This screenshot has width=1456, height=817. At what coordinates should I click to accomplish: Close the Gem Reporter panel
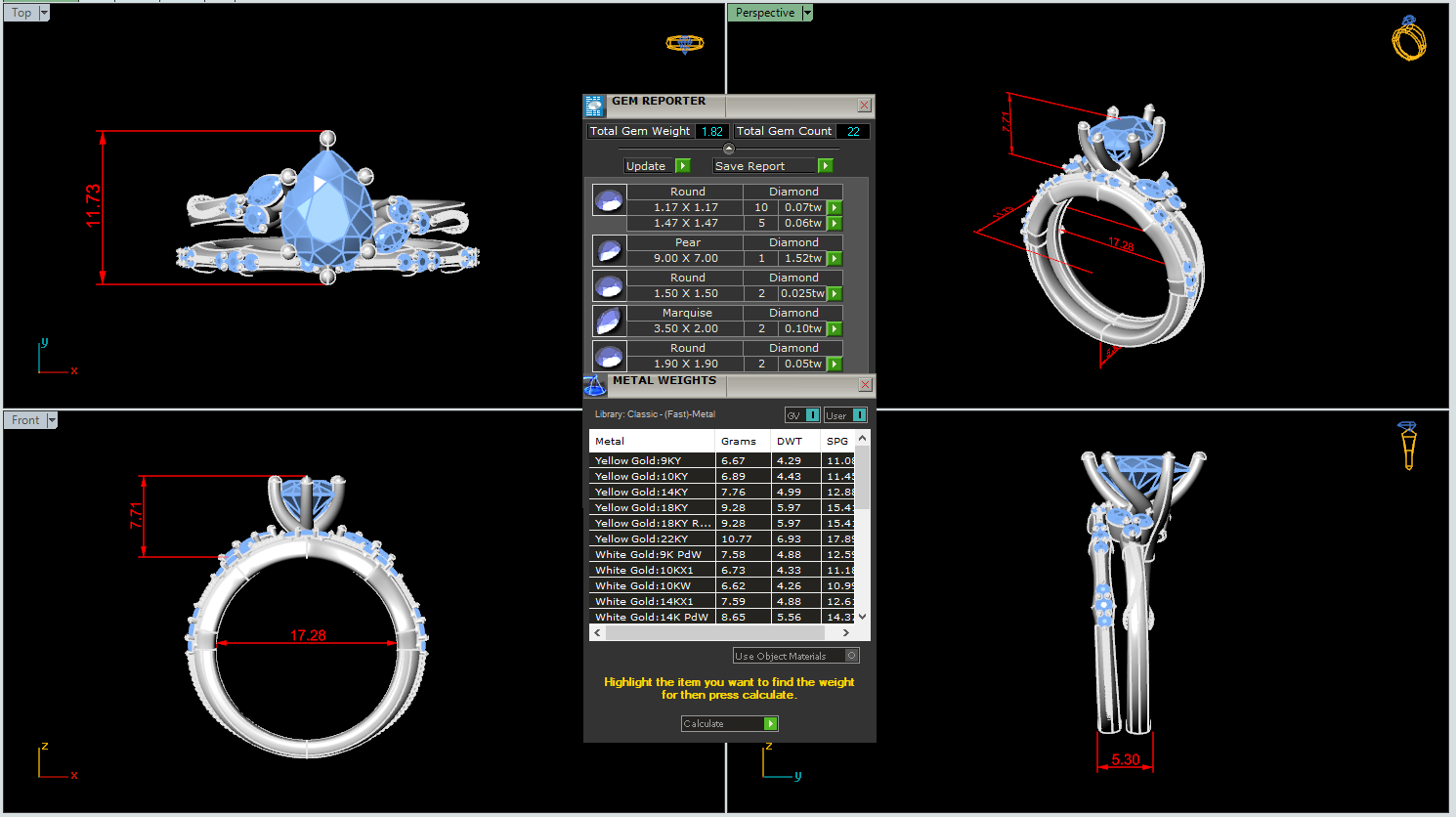pyautogui.click(x=864, y=105)
